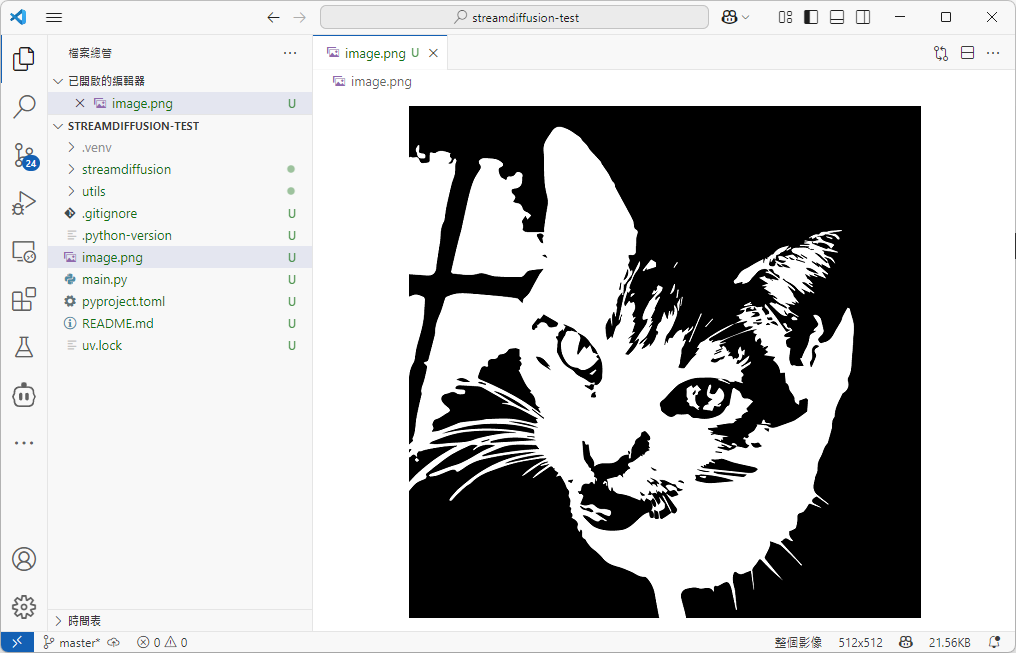This screenshot has width=1016, height=653.
Task: Open the Testing flask view
Action: (x=24, y=347)
